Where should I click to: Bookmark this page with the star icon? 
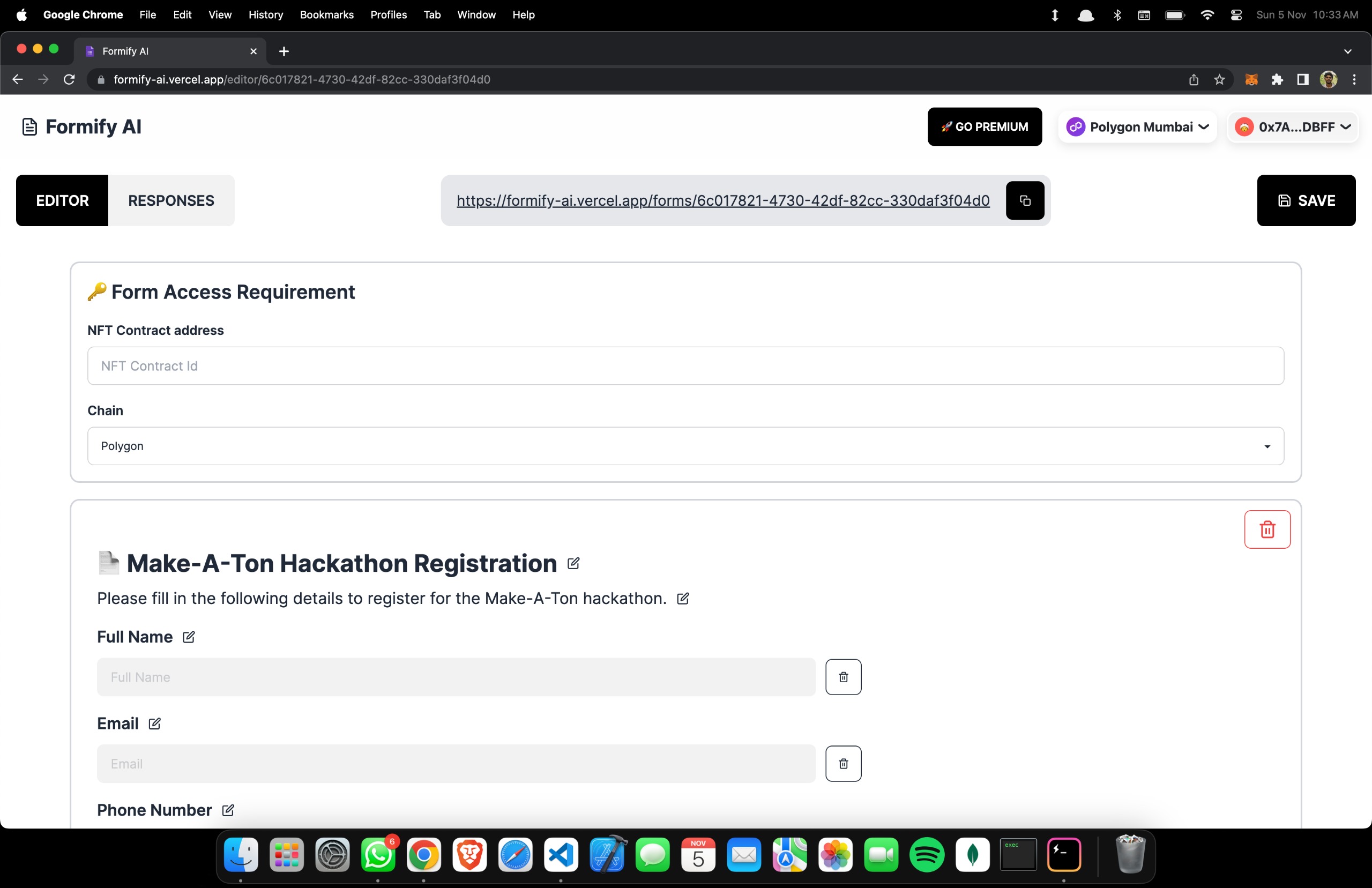coord(1219,79)
